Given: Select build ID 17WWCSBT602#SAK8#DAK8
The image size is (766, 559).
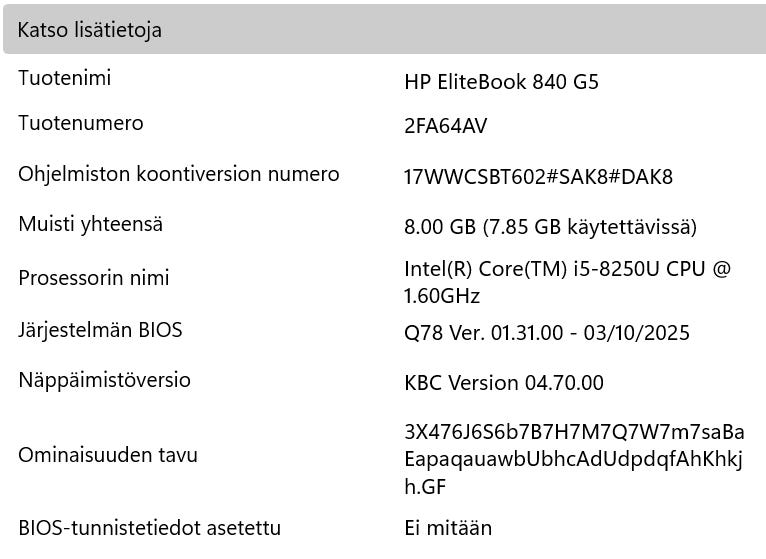Looking at the screenshot, I should (538, 177).
